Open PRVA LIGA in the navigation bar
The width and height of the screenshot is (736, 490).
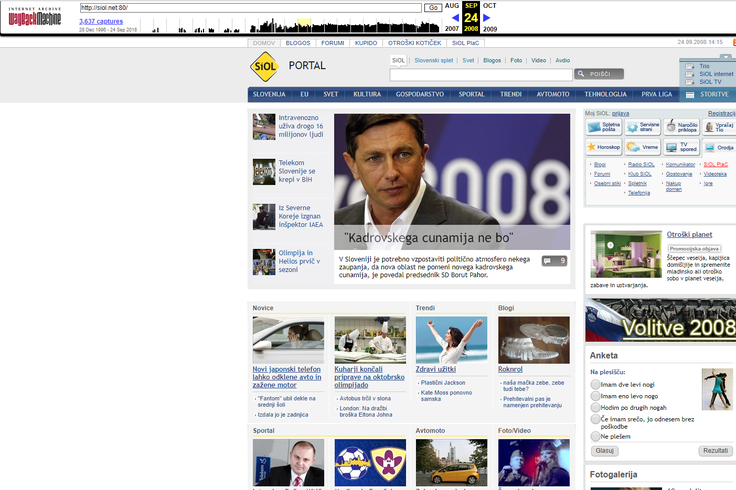pos(657,94)
